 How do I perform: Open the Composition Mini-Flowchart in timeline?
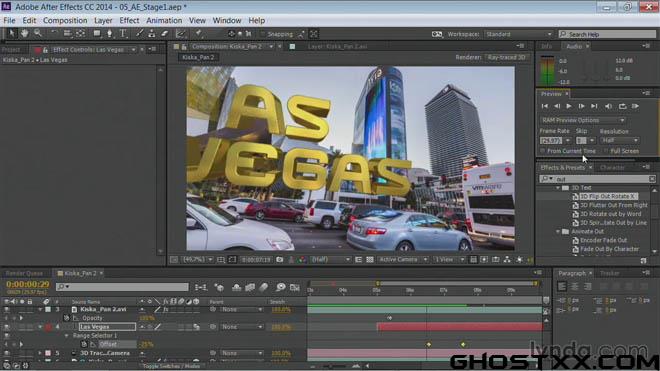click(201, 288)
